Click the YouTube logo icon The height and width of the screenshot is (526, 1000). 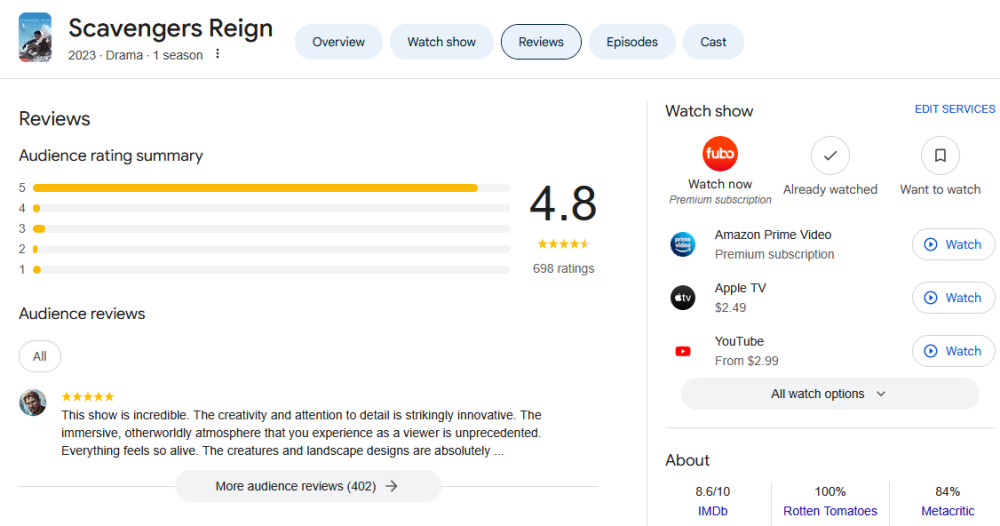coord(682,351)
